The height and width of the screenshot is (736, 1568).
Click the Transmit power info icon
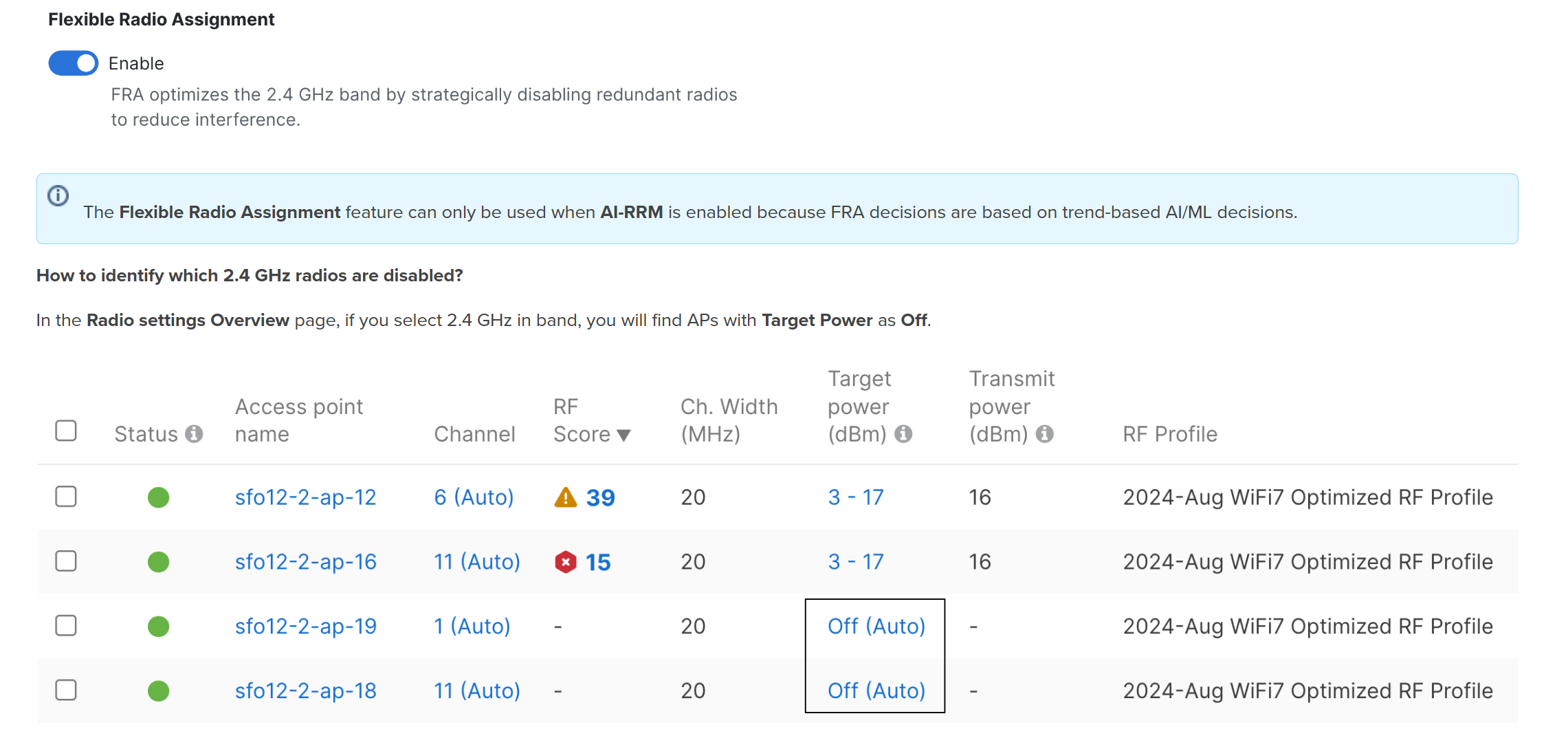pos(1046,434)
